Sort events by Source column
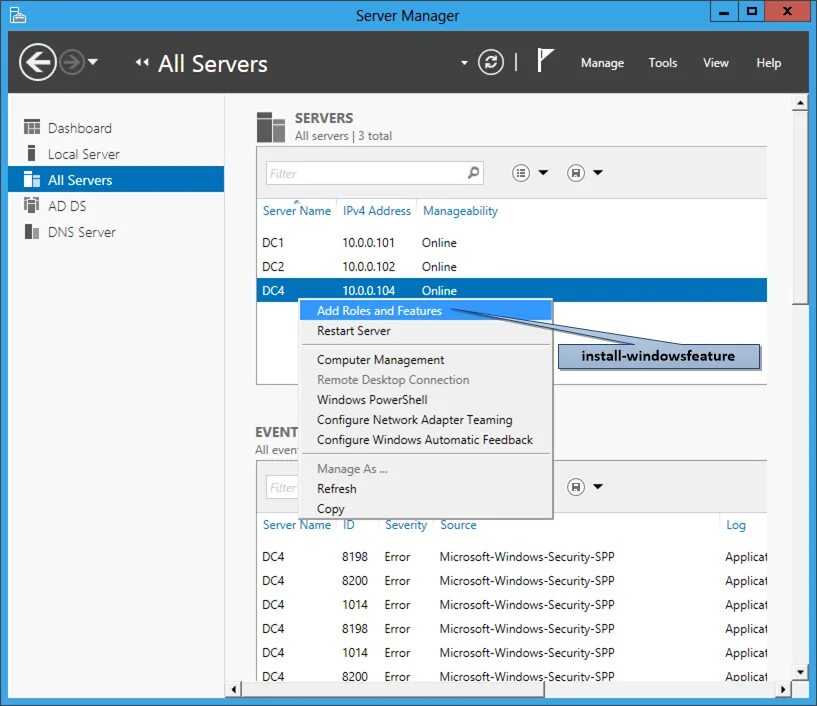Screen dimensions: 817x706 [x=458, y=525]
